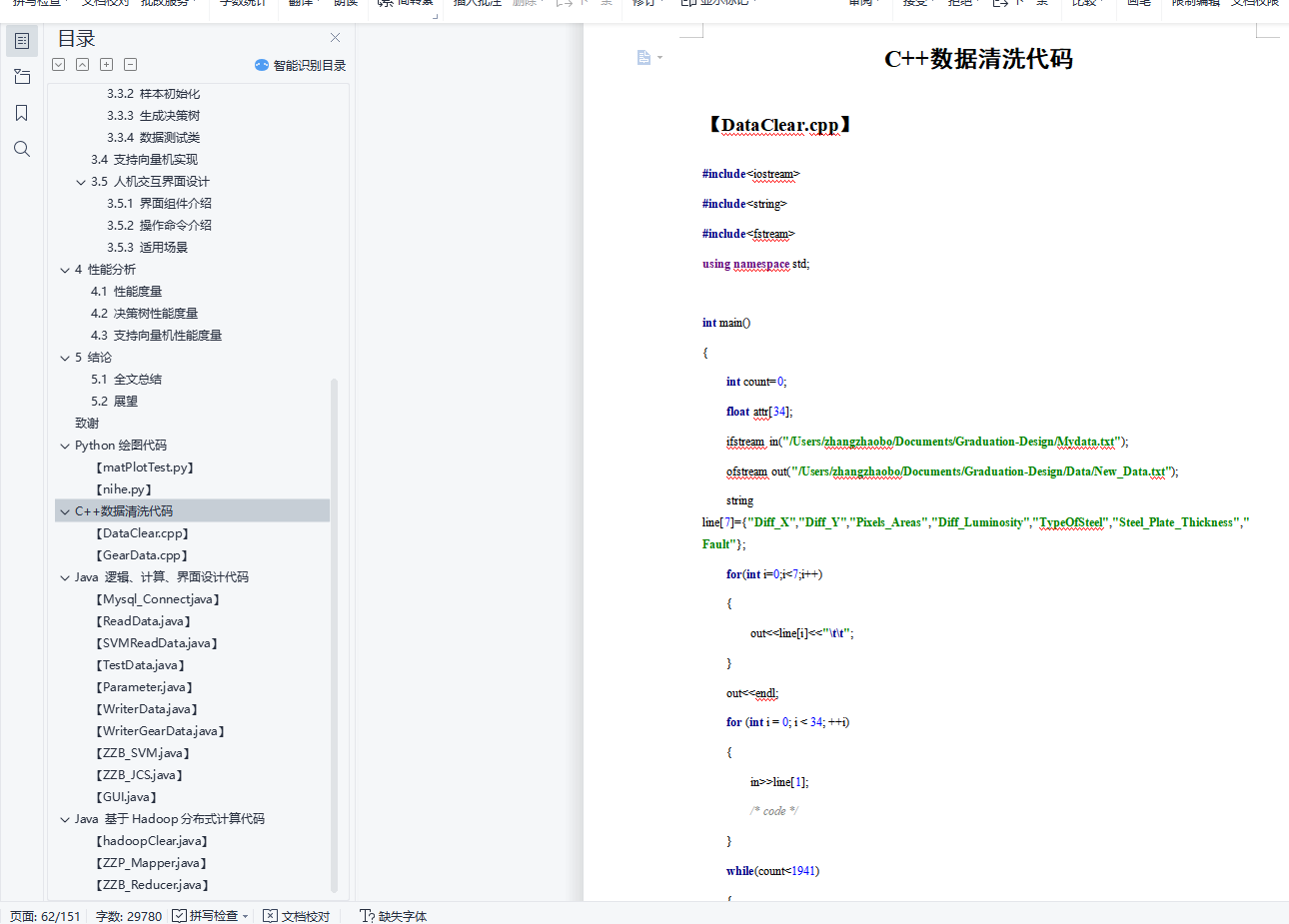1289x924 pixels.
Task: Select 【Mysql_Connect.java】 in the outline
Action: [x=157, y=599]
